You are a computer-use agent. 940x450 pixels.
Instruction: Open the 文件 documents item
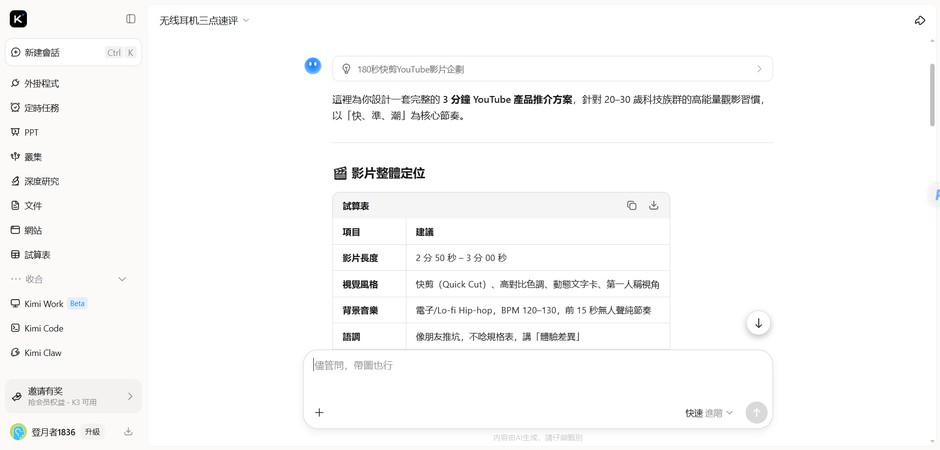[73, 206]
